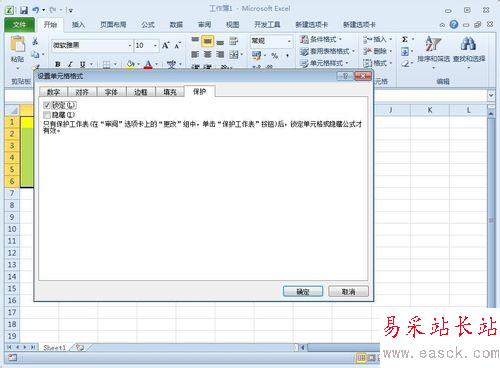The image size is (500, 368).
Task: Click the Paste clipboard icon
Action: (18, 45)
